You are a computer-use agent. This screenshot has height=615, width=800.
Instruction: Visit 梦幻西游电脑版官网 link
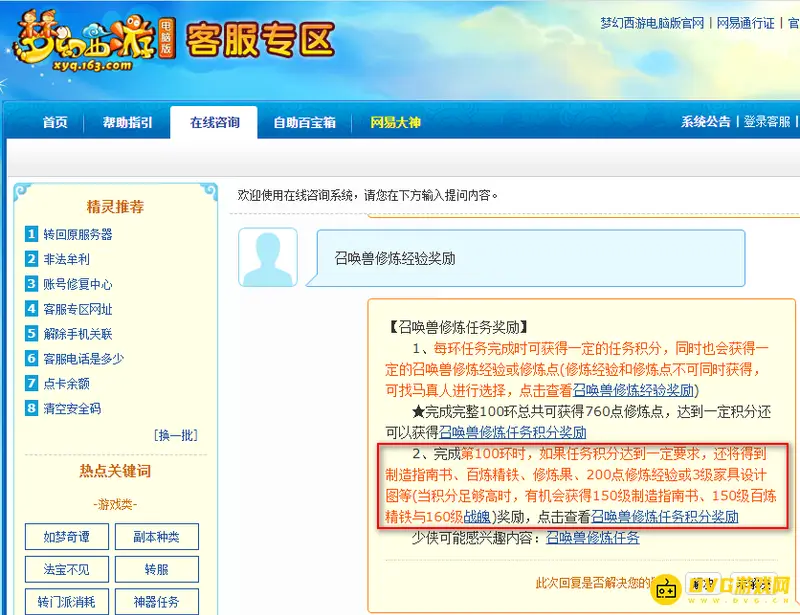pyautogui.click(x=652, y=23)
